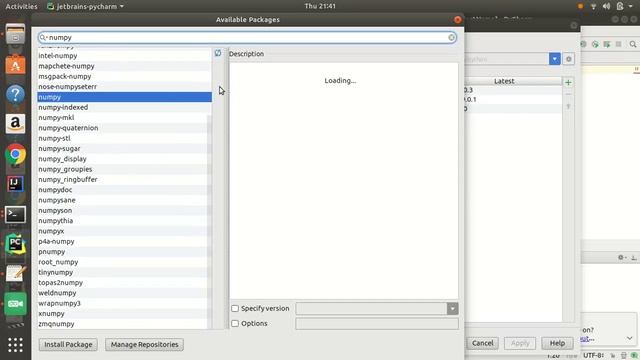Launch Amazon from the dock

[16, 124]
